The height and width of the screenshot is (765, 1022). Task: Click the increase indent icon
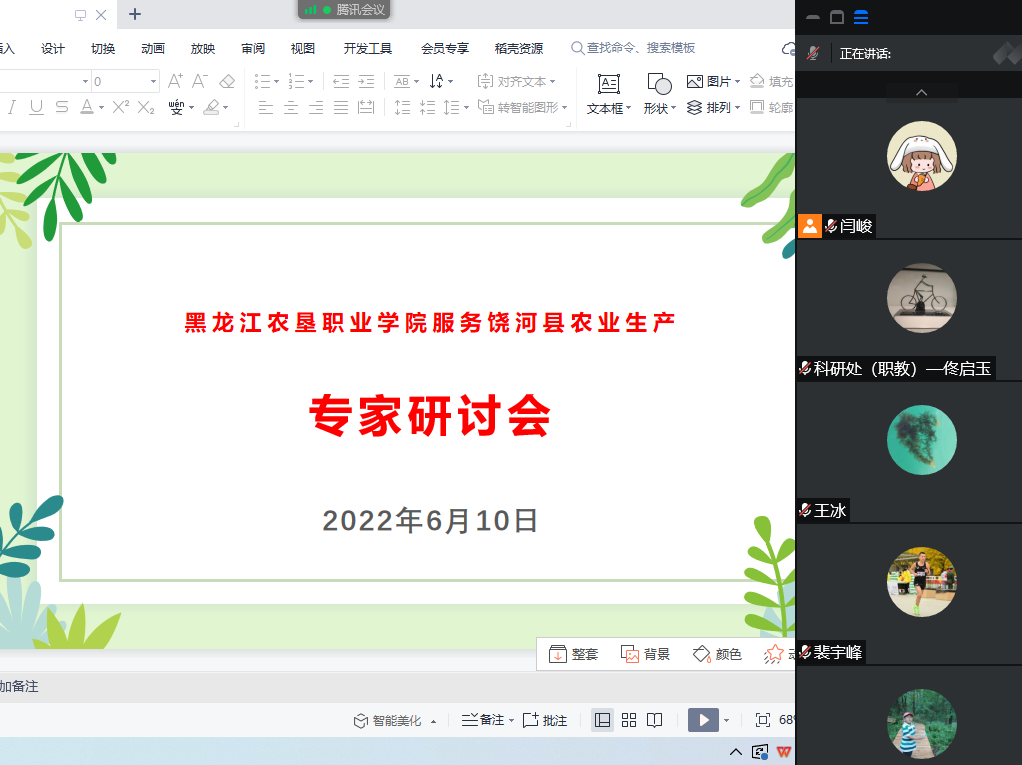(x=366, y=81)
